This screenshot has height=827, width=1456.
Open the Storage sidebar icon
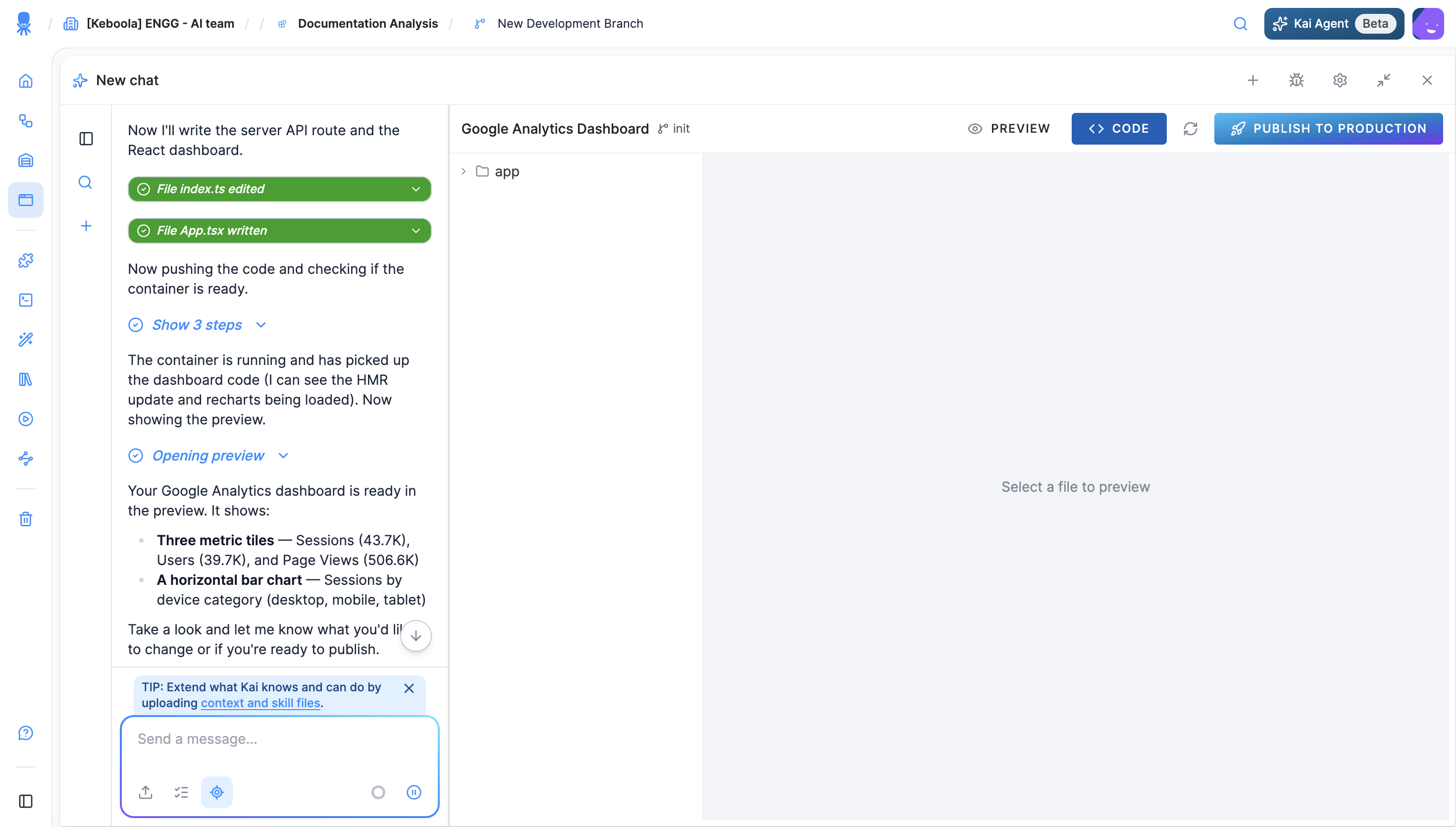pos(26,160)
